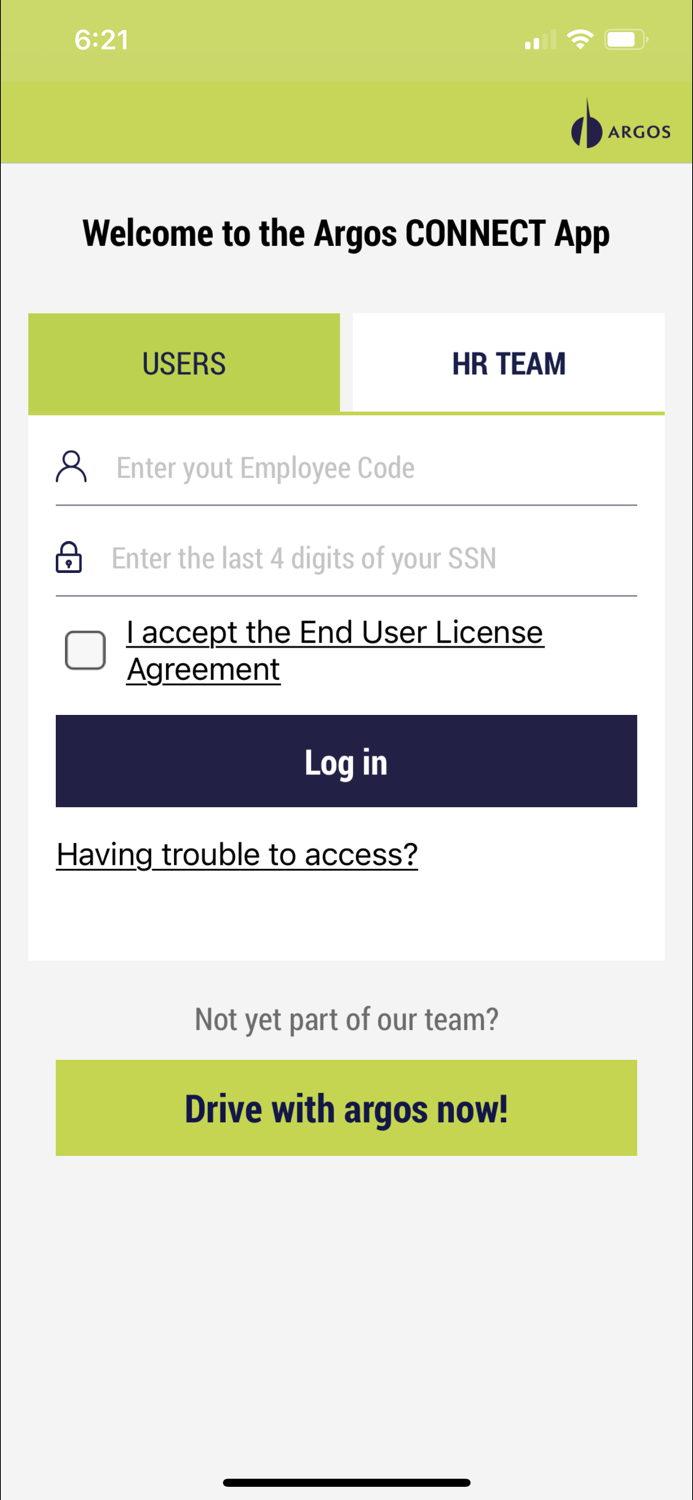This screenshot has height=1500, width=693.
Task: Click the Wi-Fi icon in the status bar
Action: point(580,39)
